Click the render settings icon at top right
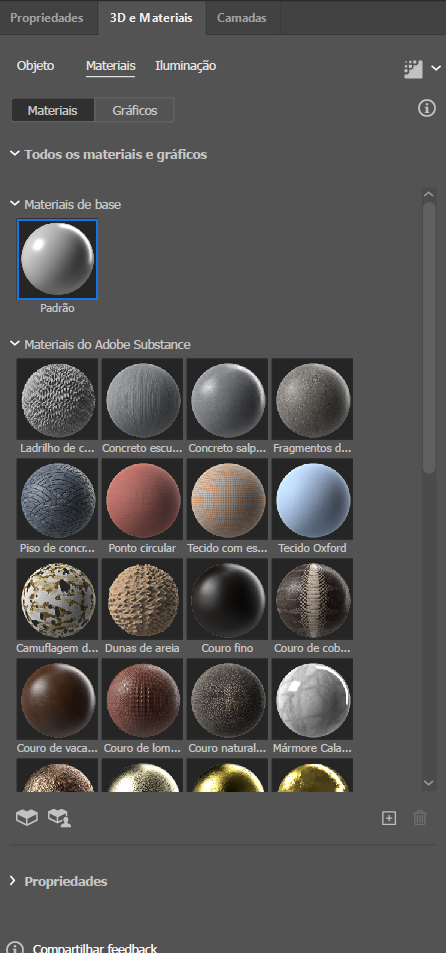This screenshot has width=446, height=953. pos(413,69)
